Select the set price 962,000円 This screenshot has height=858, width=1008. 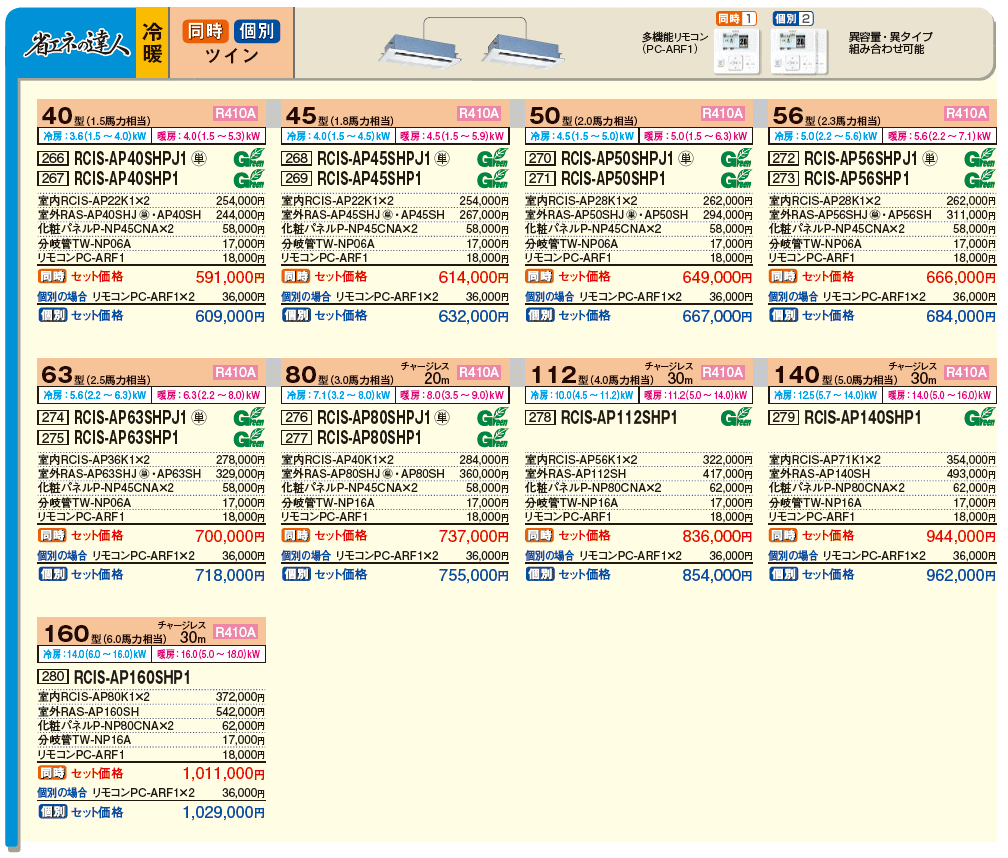point(961,575)
